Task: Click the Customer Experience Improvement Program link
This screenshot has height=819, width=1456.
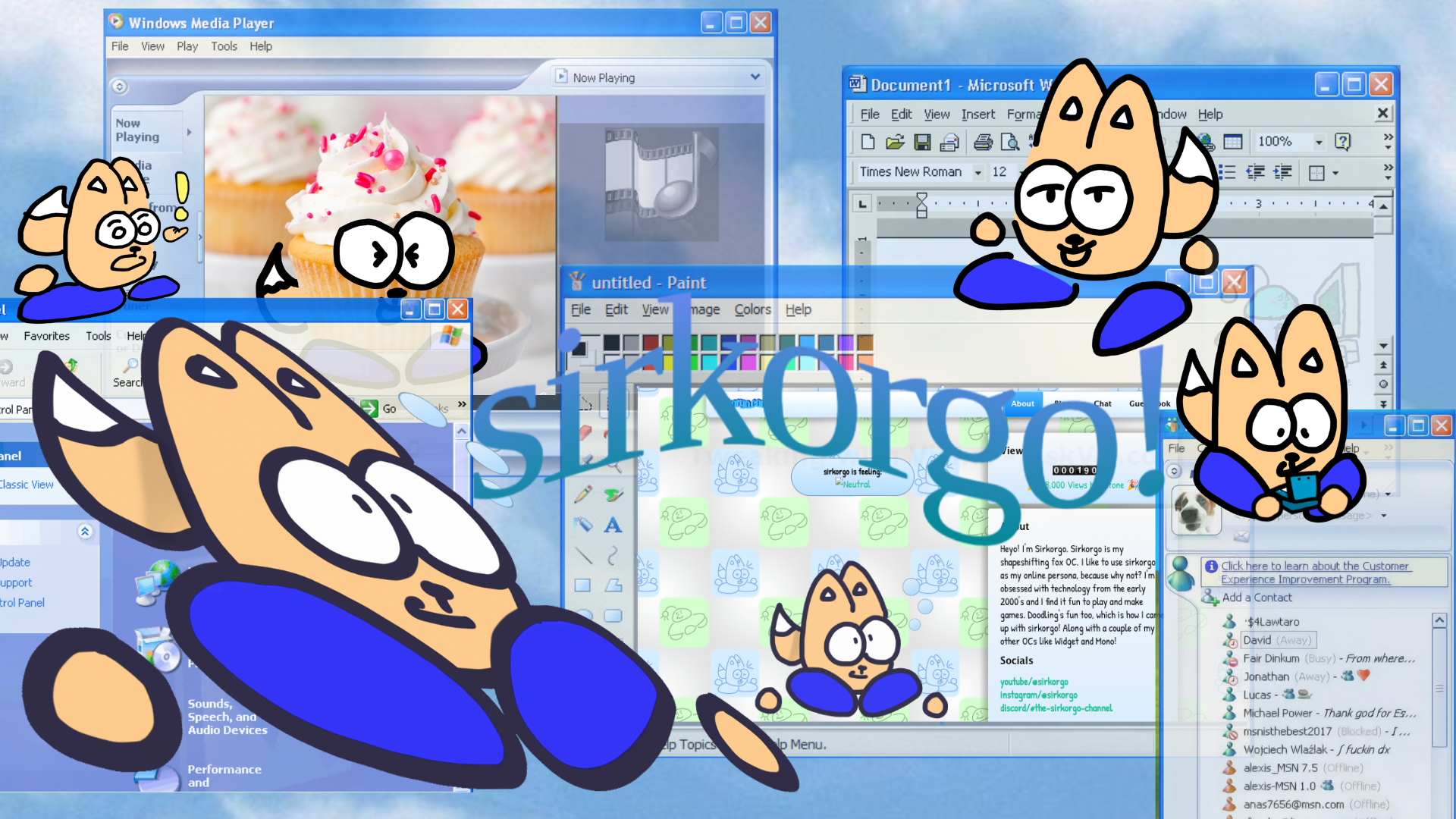Action: 1314,573
